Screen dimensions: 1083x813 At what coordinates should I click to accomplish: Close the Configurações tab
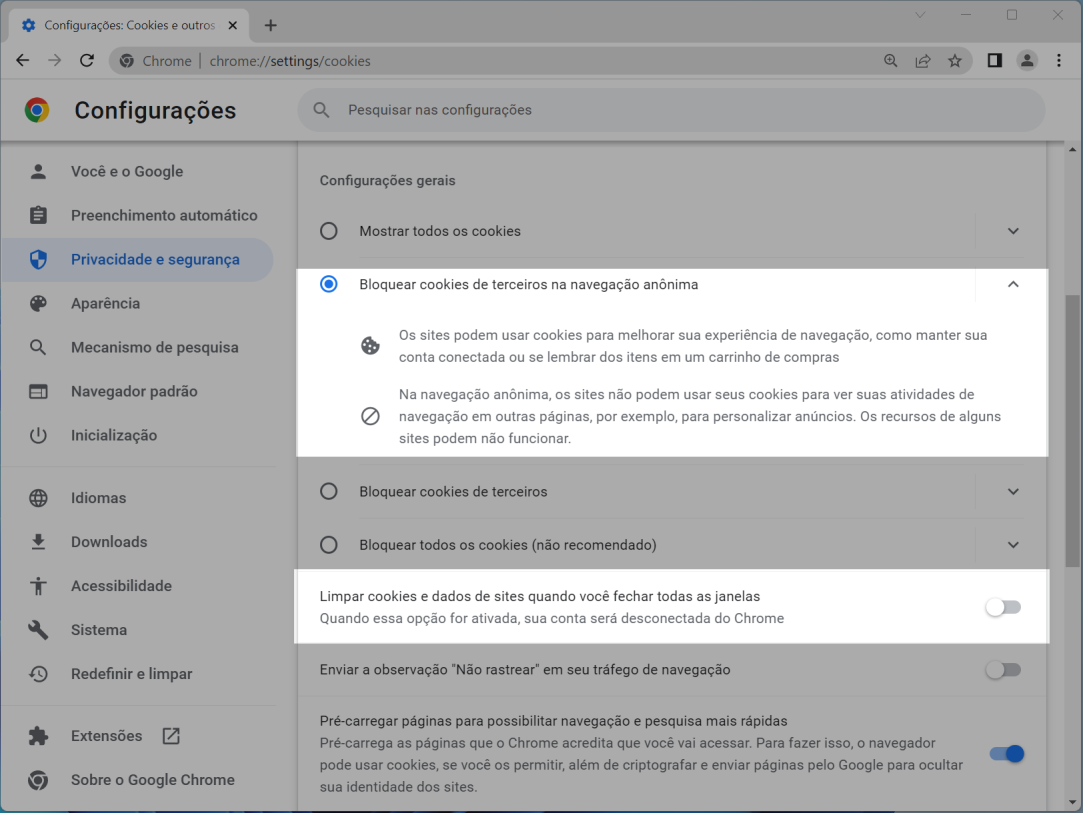tap(233, 26)
